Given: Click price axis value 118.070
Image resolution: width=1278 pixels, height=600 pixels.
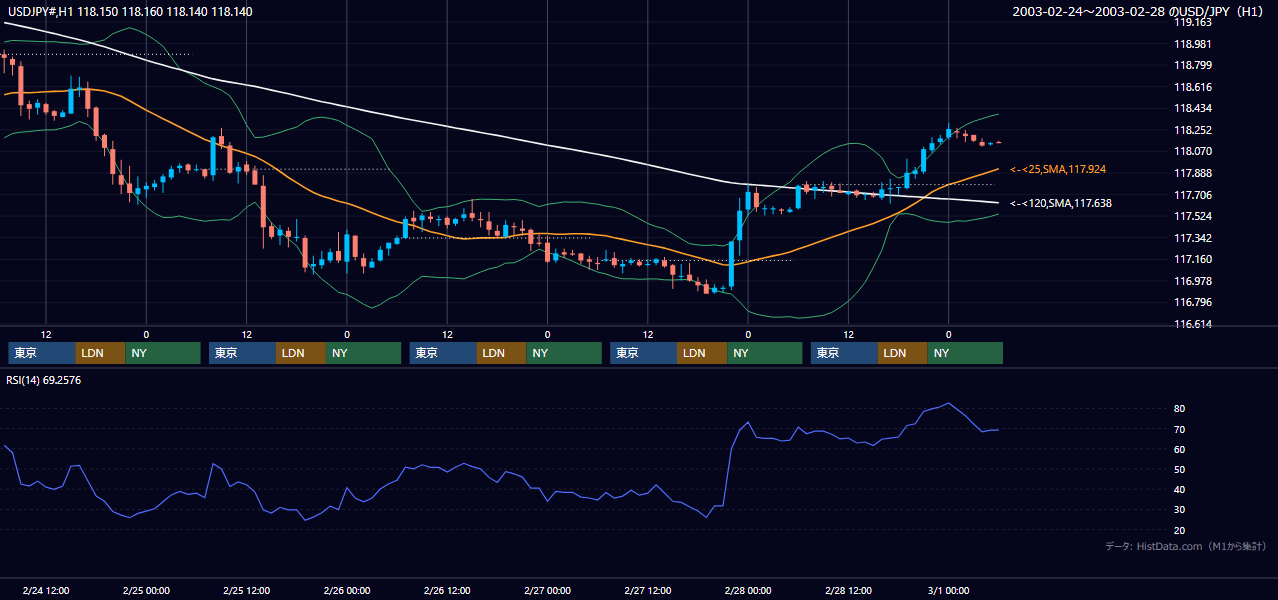Looking at the screenshot, I should pos(1192,151).
